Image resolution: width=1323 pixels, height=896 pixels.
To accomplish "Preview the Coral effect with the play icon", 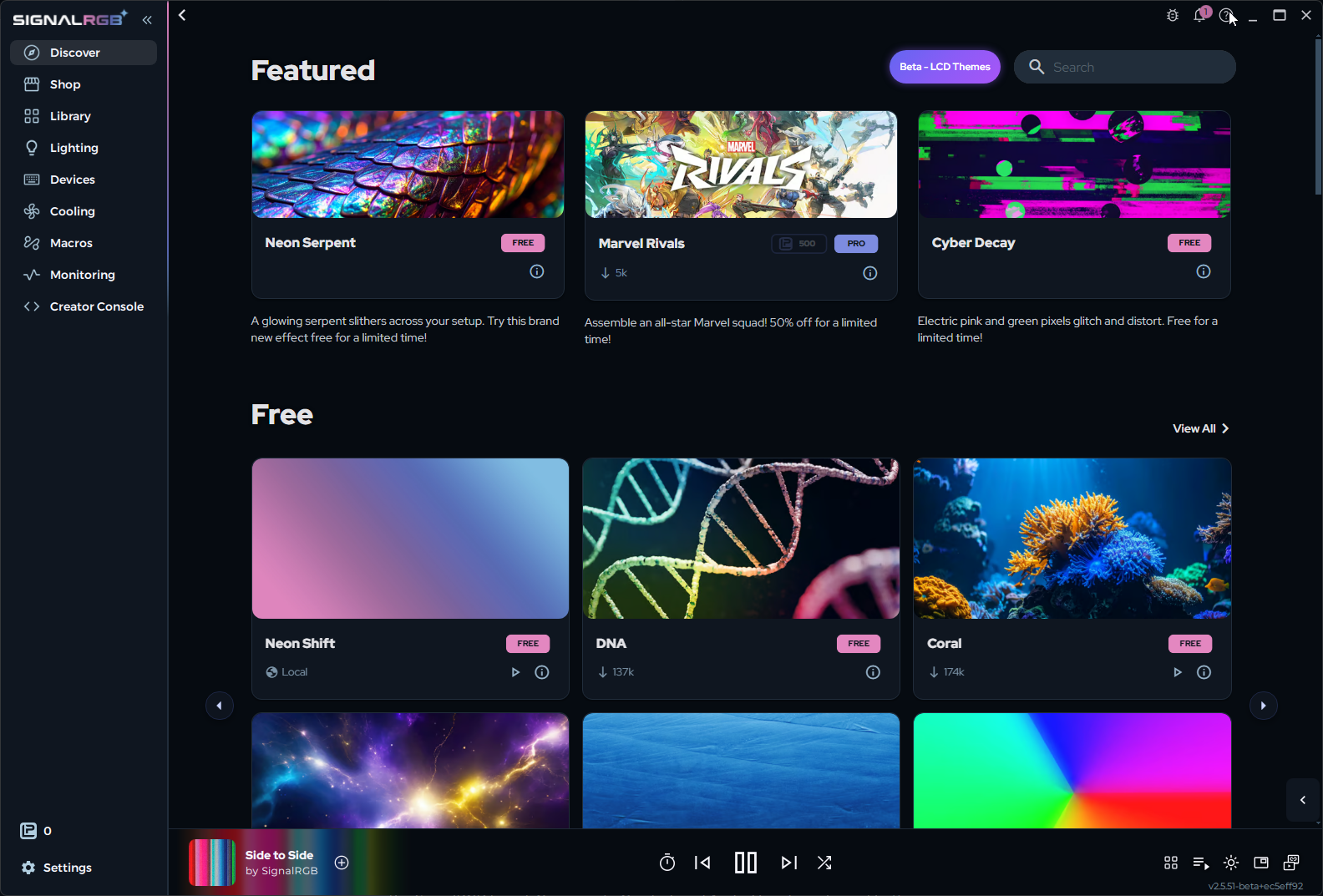I will 1178,672.
